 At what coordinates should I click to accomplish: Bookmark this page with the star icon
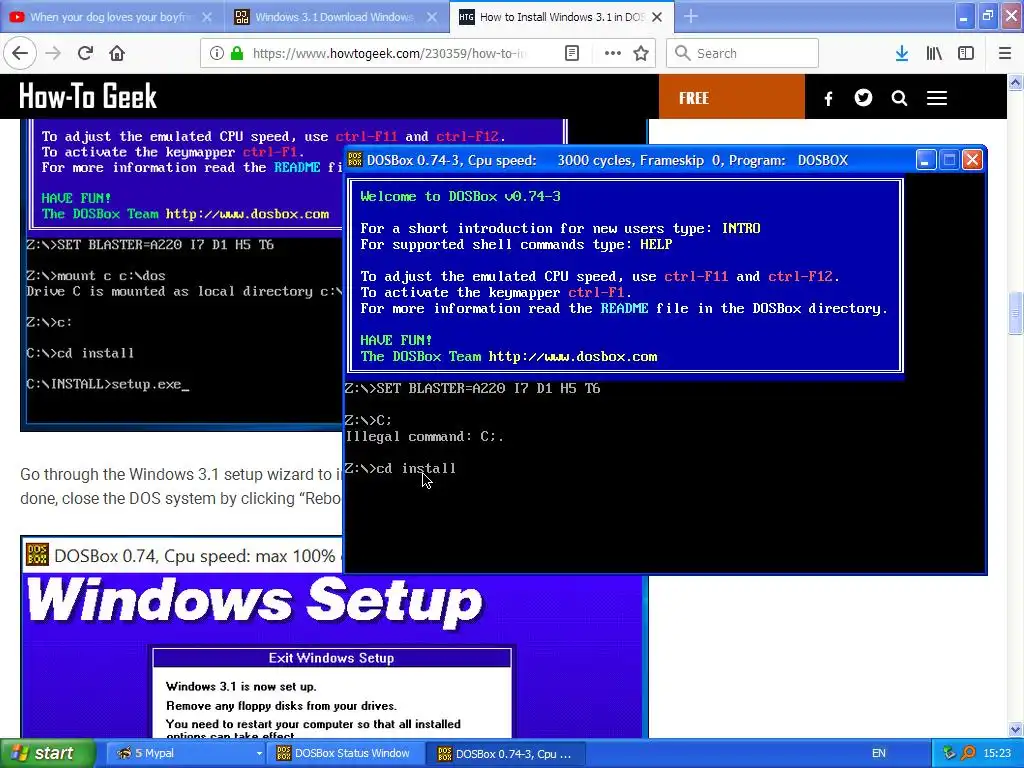[641, 54]
